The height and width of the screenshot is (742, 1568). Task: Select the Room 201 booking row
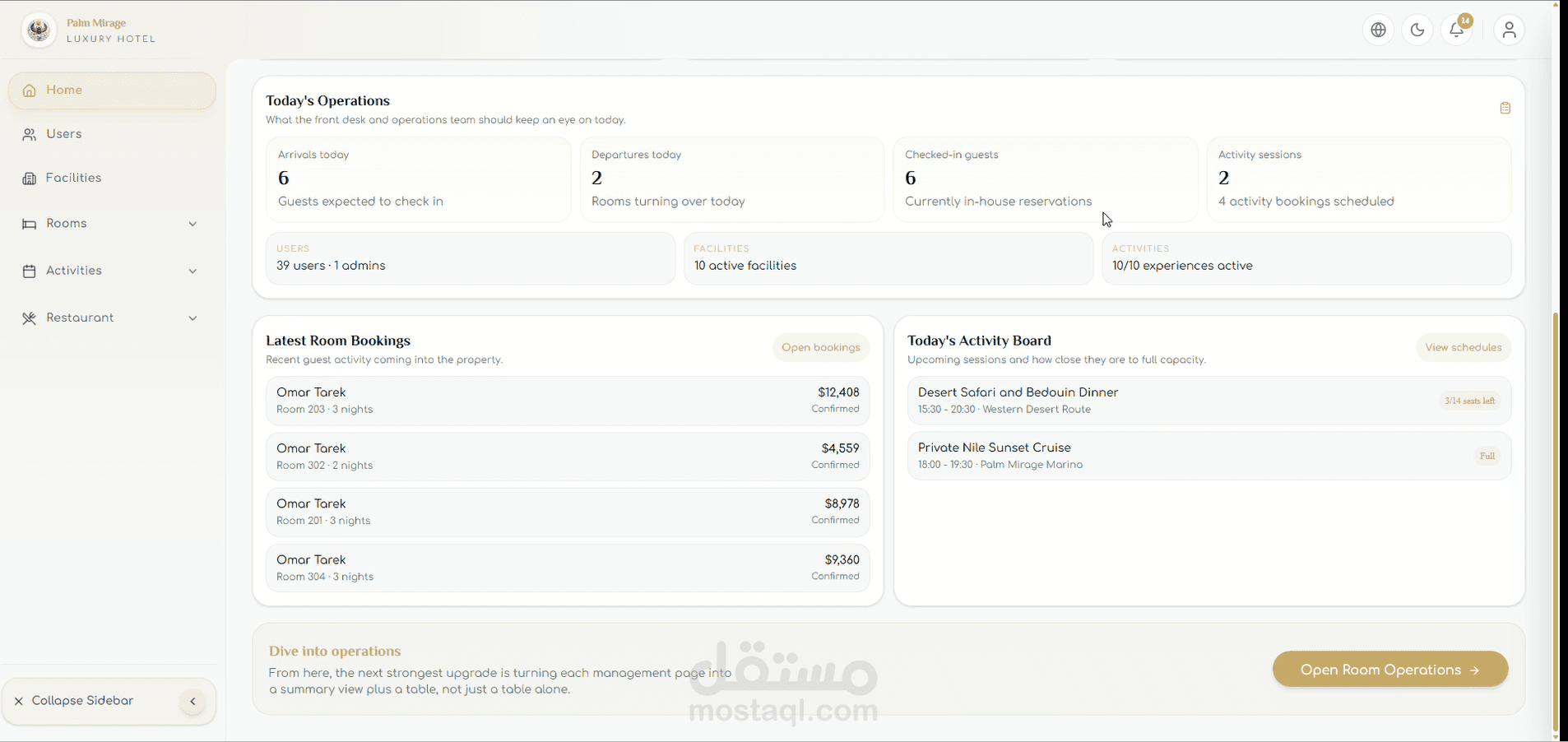click(x=568, y=512)
